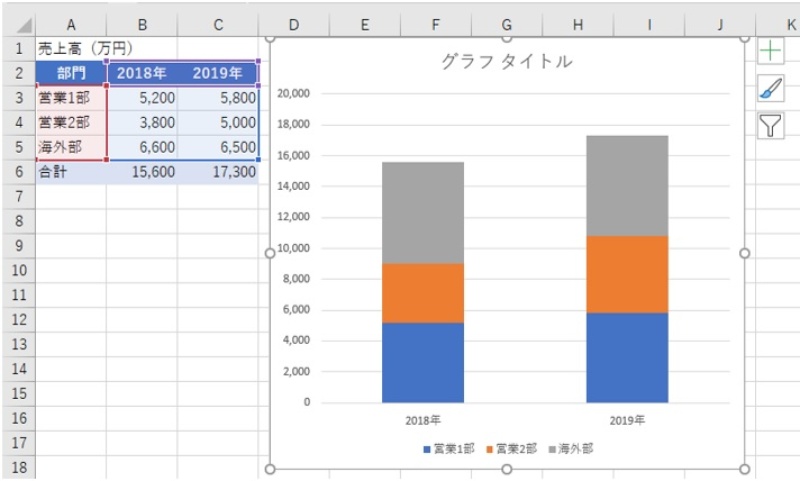Click the 2019年 horizontal axis label
This screenshot has height=481, width=800.
tap(626, 420)
